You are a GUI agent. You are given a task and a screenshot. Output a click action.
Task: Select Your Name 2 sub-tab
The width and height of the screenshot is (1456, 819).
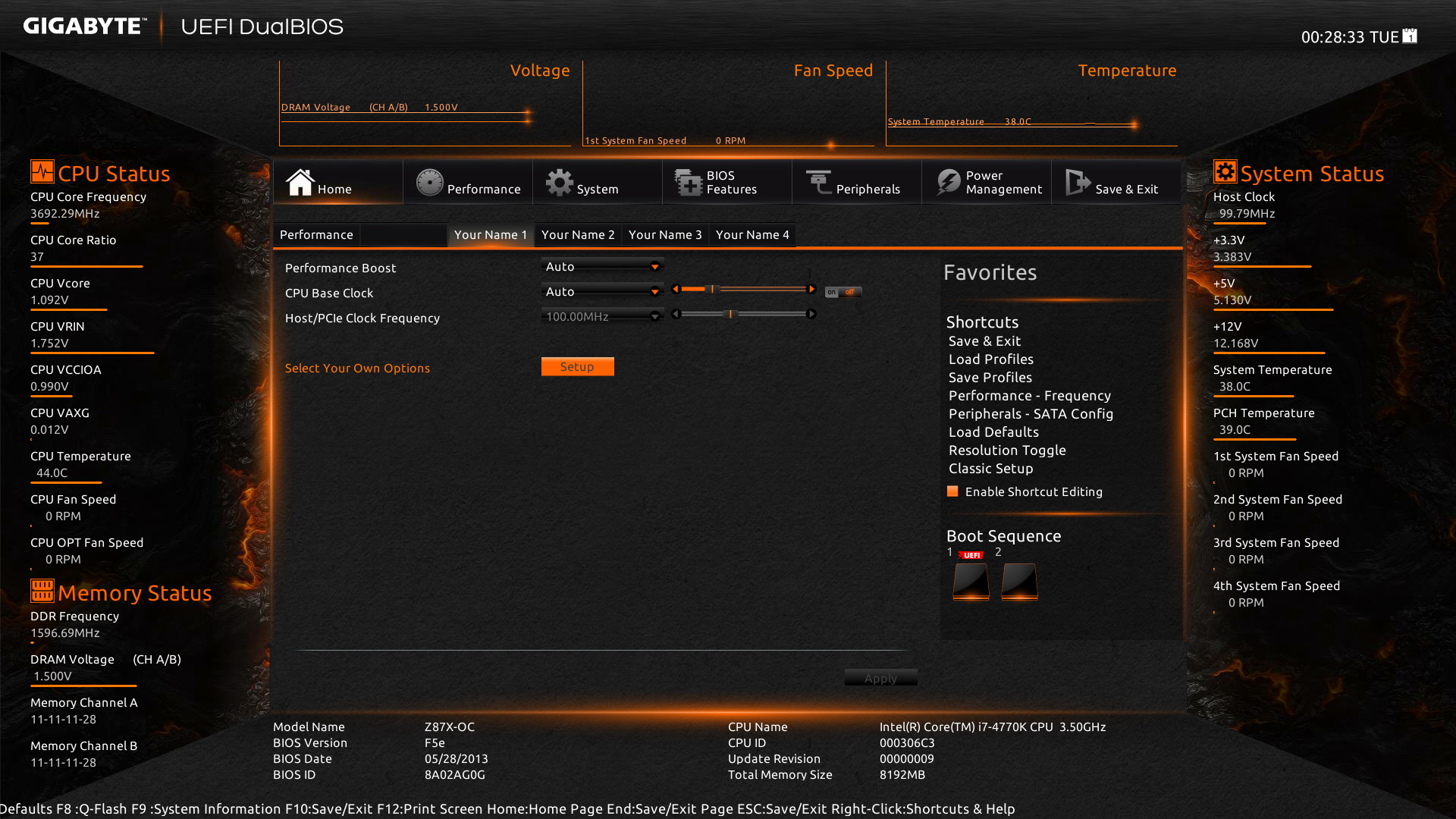coord(578,235)
